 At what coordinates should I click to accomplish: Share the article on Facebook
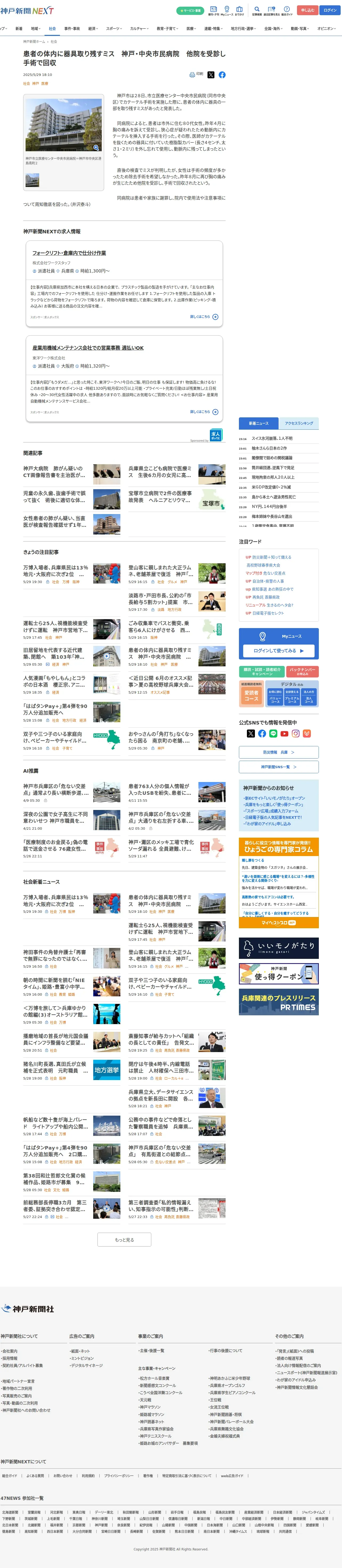coord(222,75)
